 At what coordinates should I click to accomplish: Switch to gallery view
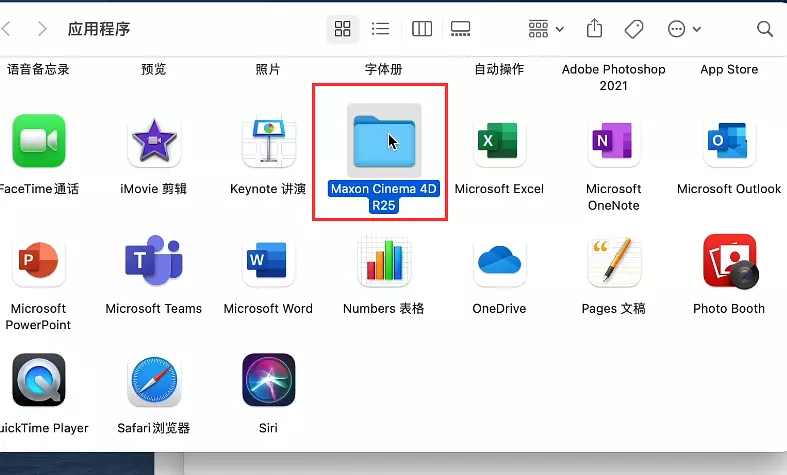click(460, 29)
